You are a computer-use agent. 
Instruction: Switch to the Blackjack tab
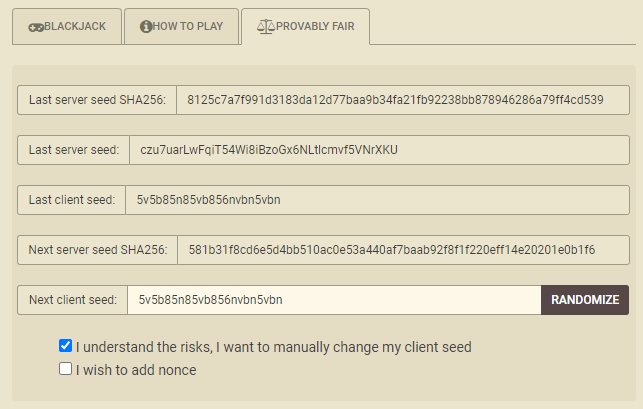[x=66, y=26]
